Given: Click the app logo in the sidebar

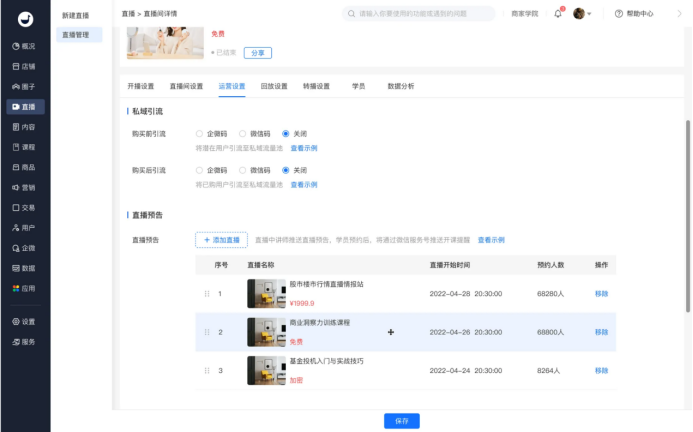Looking at the screenshot, I should point(25,19).
